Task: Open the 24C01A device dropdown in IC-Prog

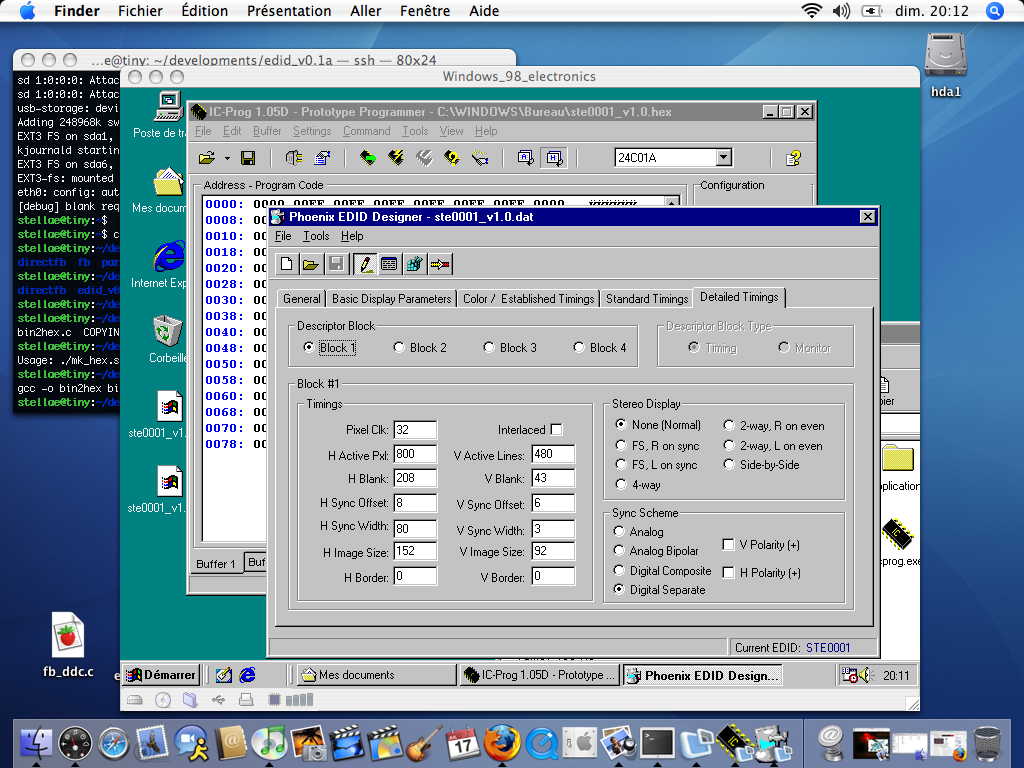Action: pos(724,157)
